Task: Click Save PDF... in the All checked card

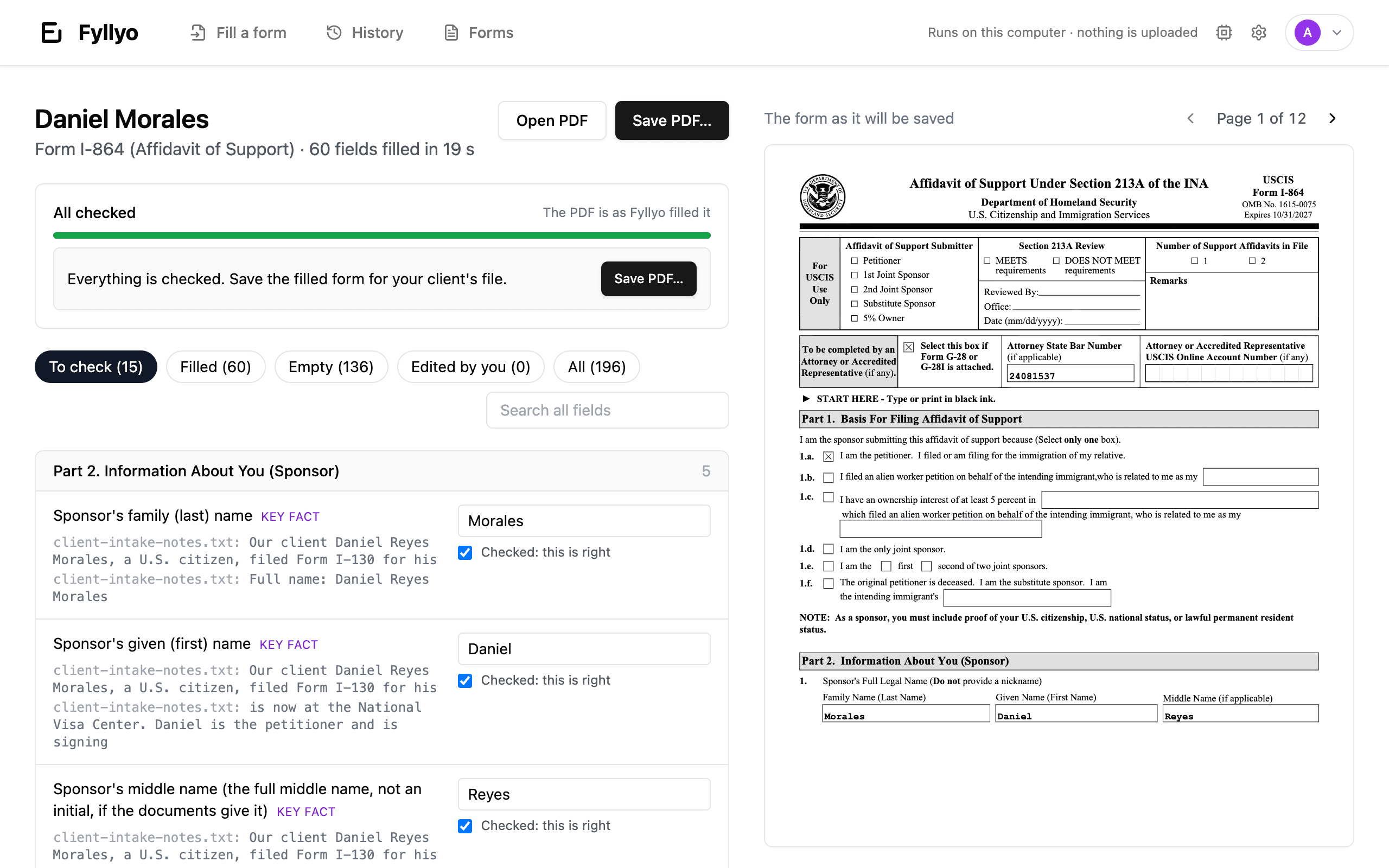Action: [648, 279]
